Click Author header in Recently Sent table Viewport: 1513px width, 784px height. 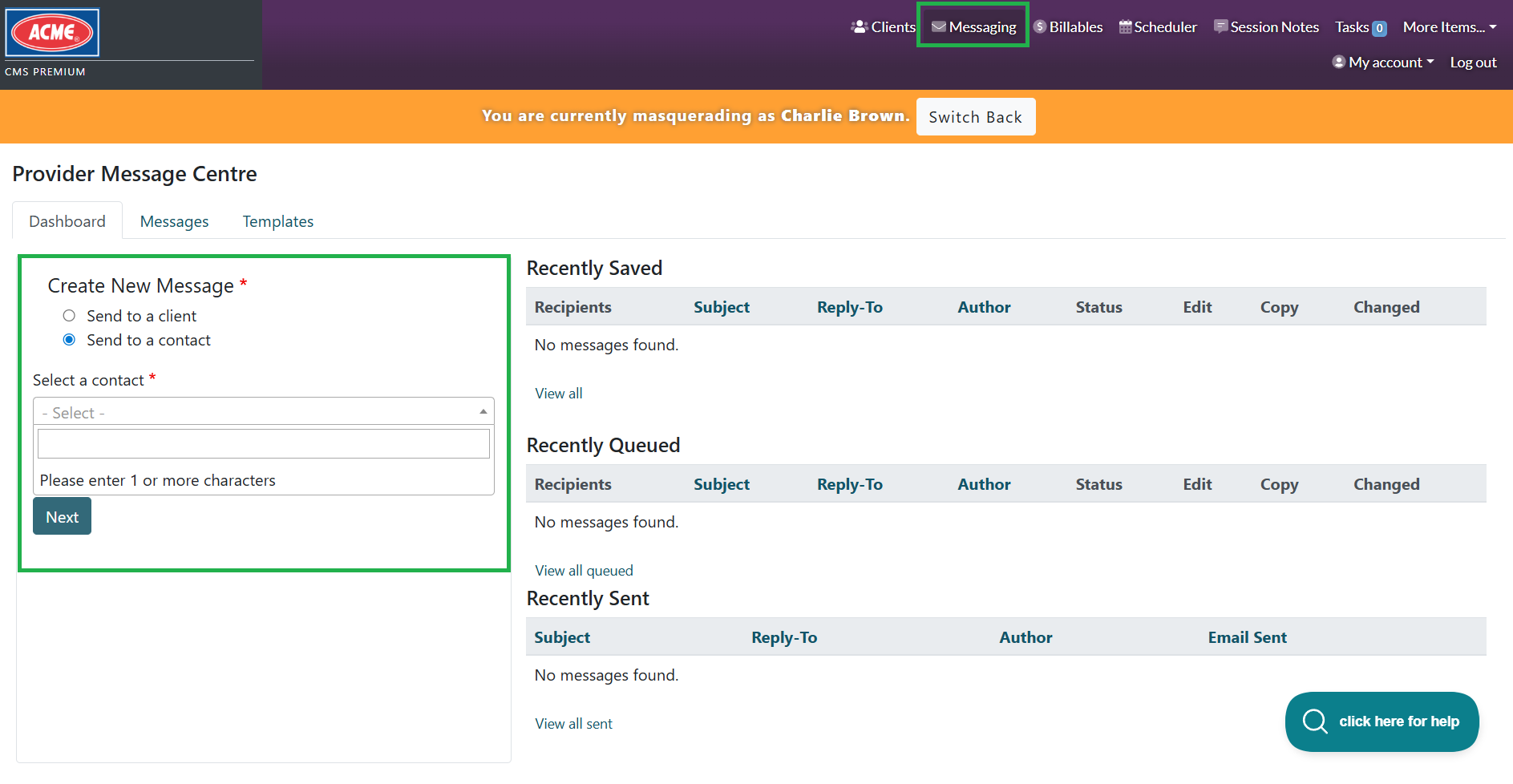[x=1026, y=637]
